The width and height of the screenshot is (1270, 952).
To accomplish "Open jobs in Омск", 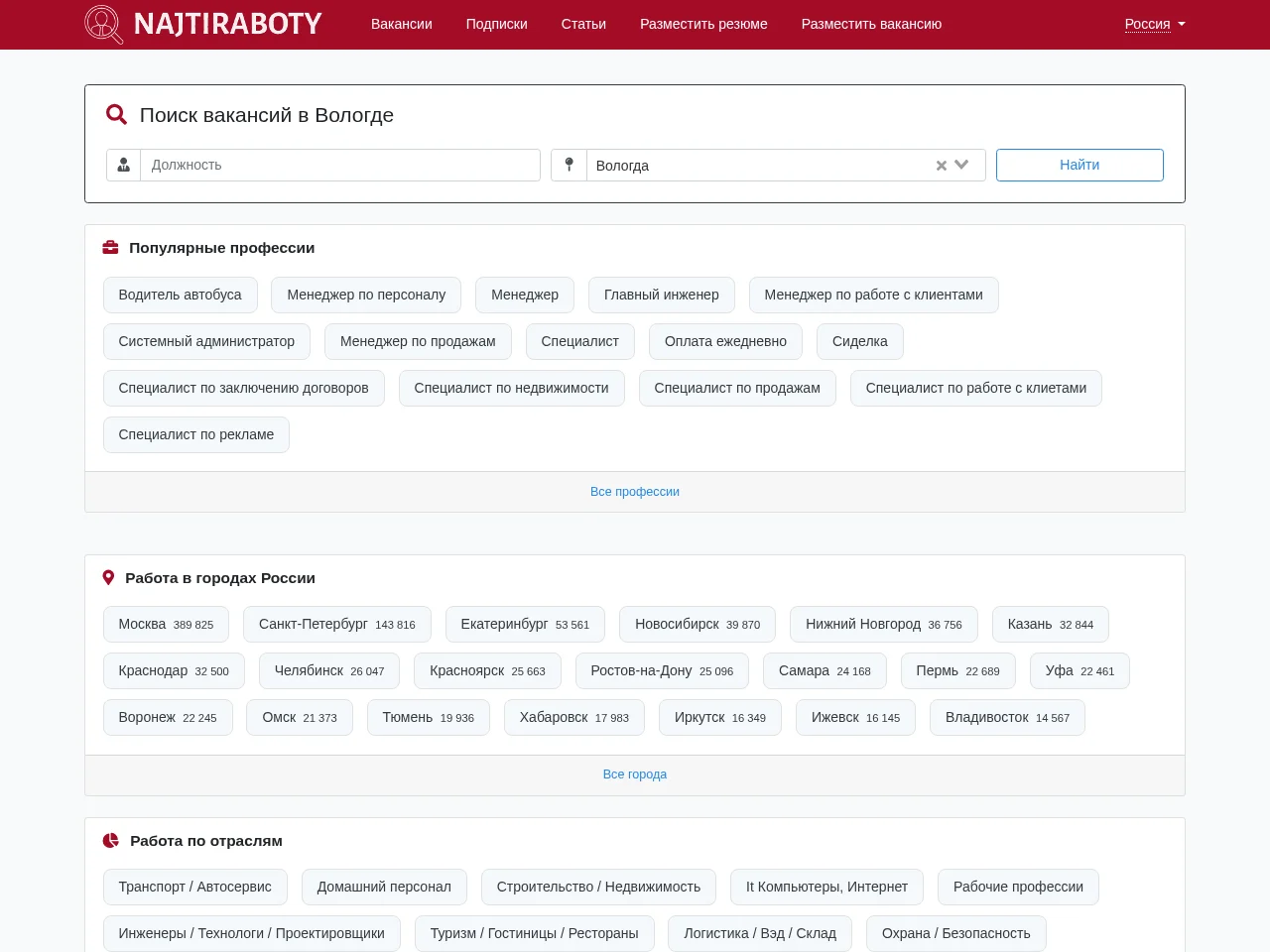I will [300, 718].
